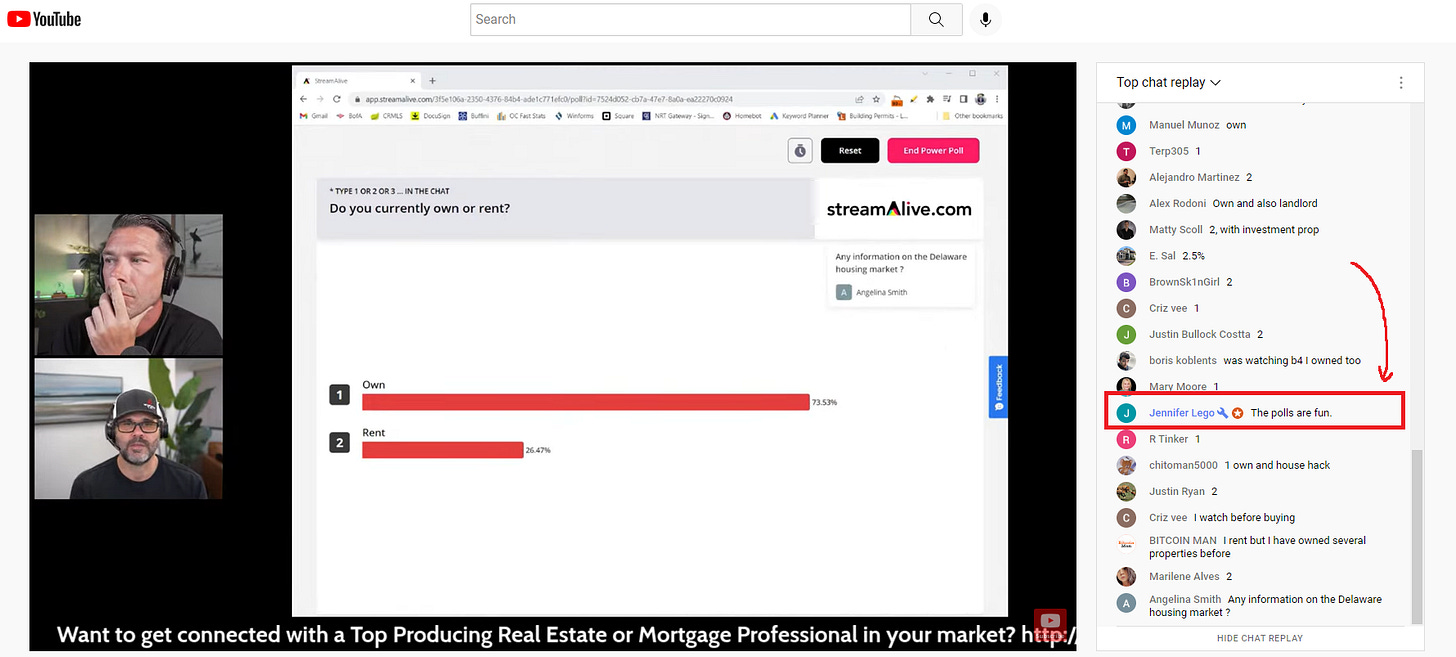Click the streamAlive.com logo card

(899, 208)
